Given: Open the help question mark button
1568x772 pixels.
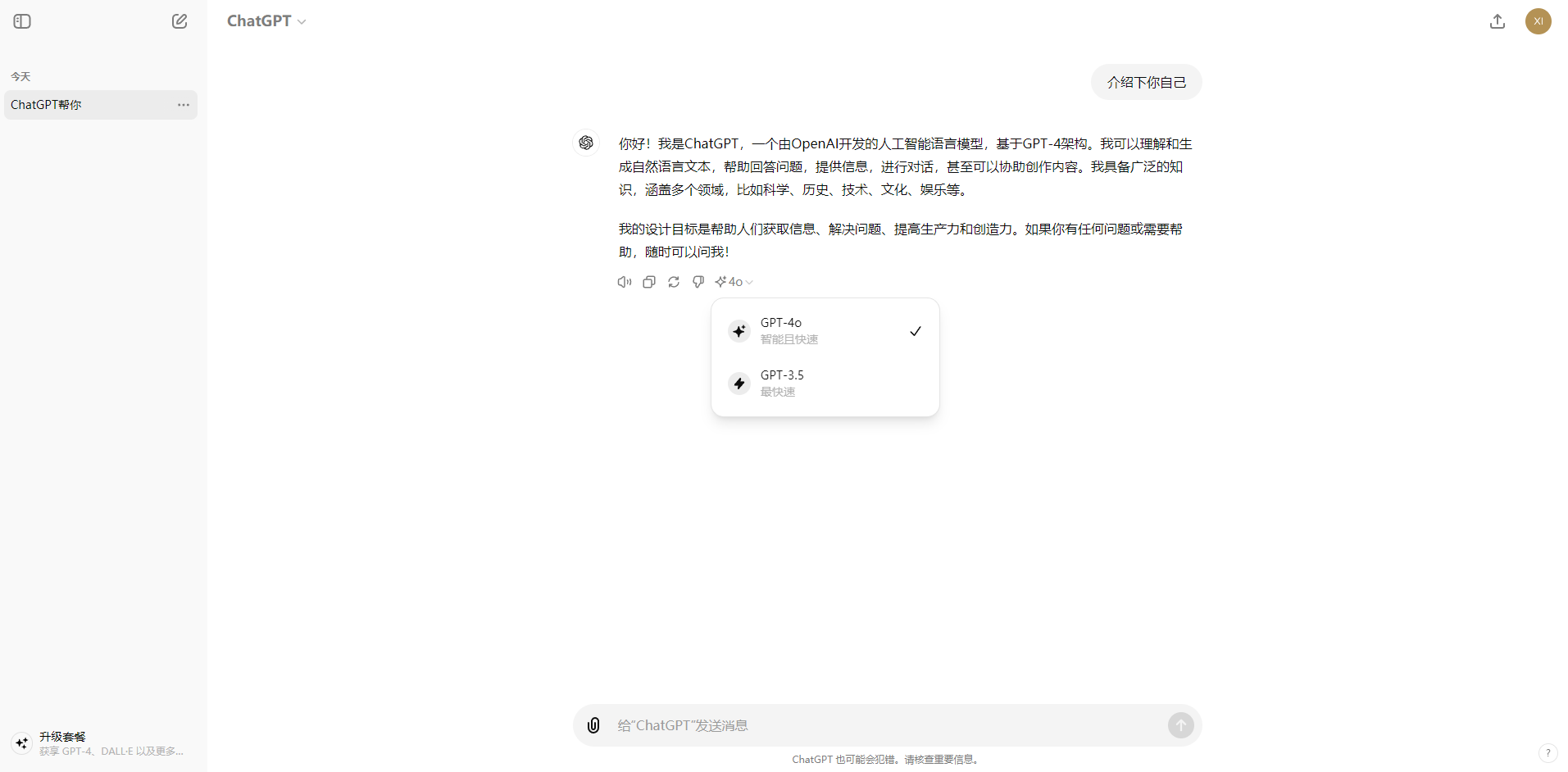Looking at the screenshot, I should (x=1548, y=752).
